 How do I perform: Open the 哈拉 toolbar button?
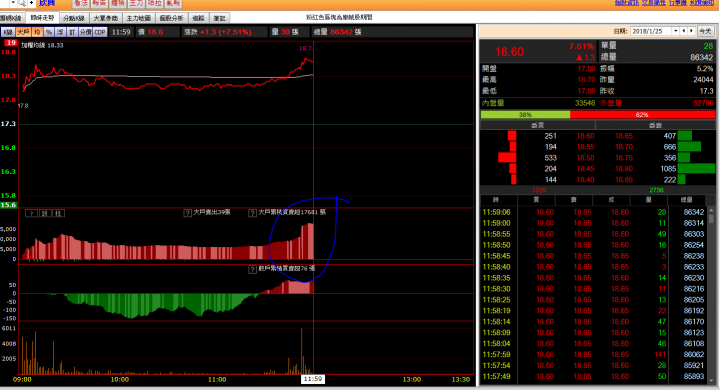[x=155, y=3]
